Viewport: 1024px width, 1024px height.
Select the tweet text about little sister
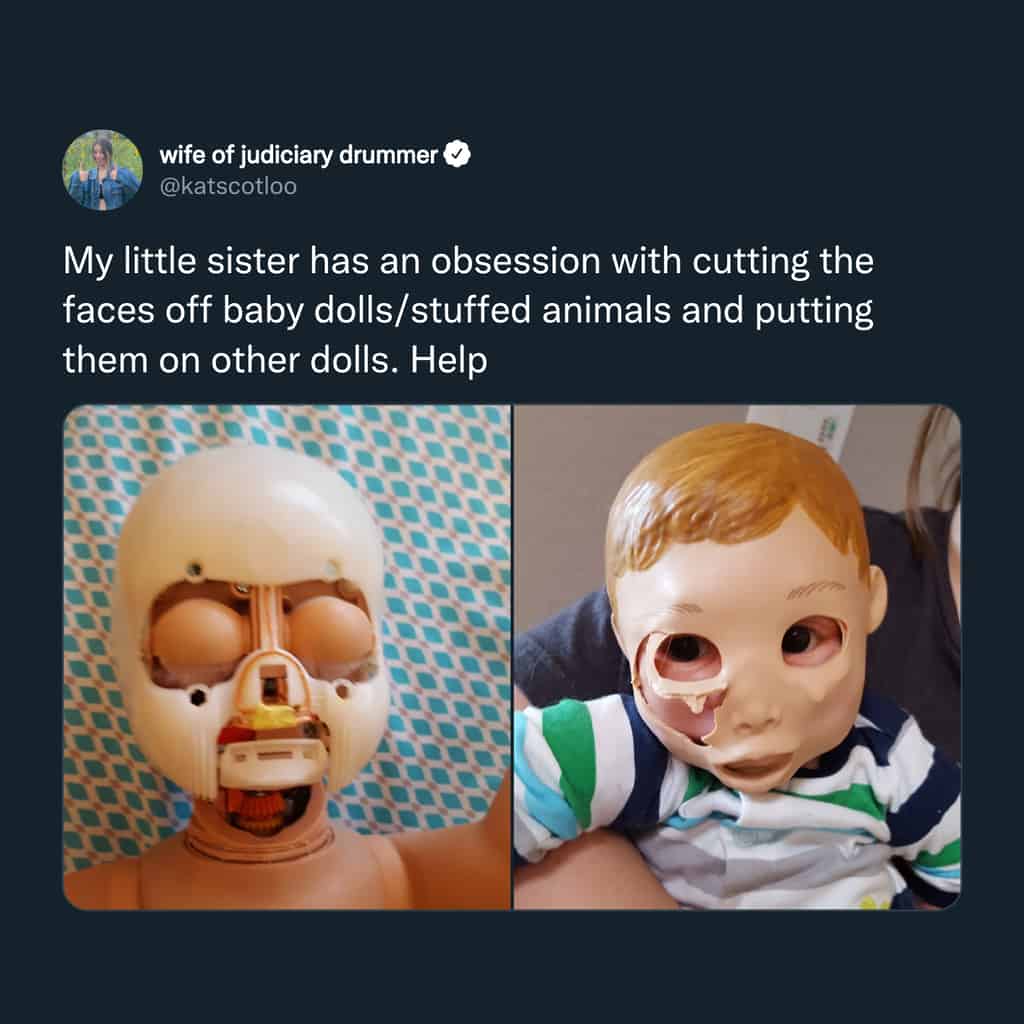(x=468, y=310)
